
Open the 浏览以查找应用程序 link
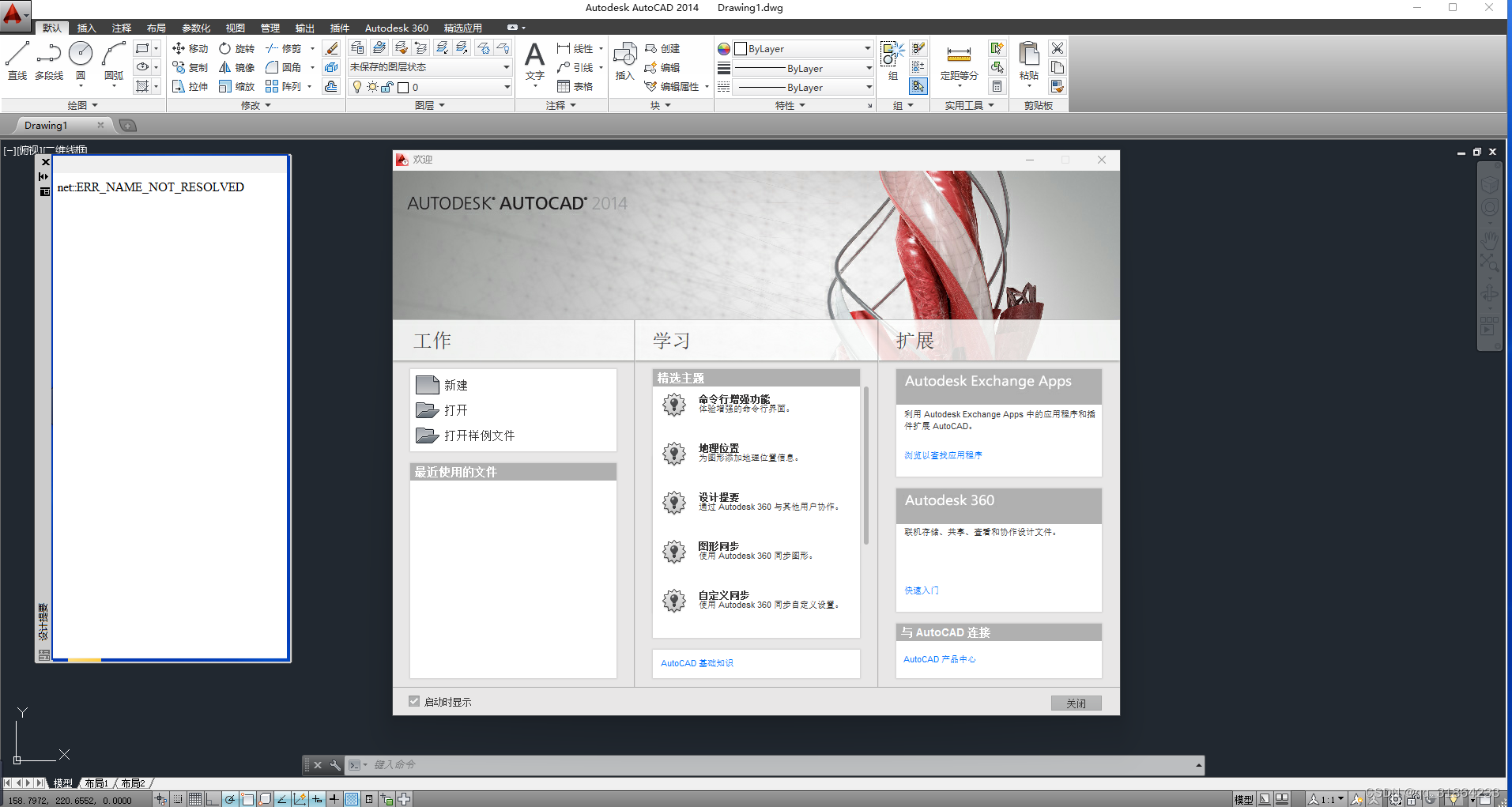point(943,455)
